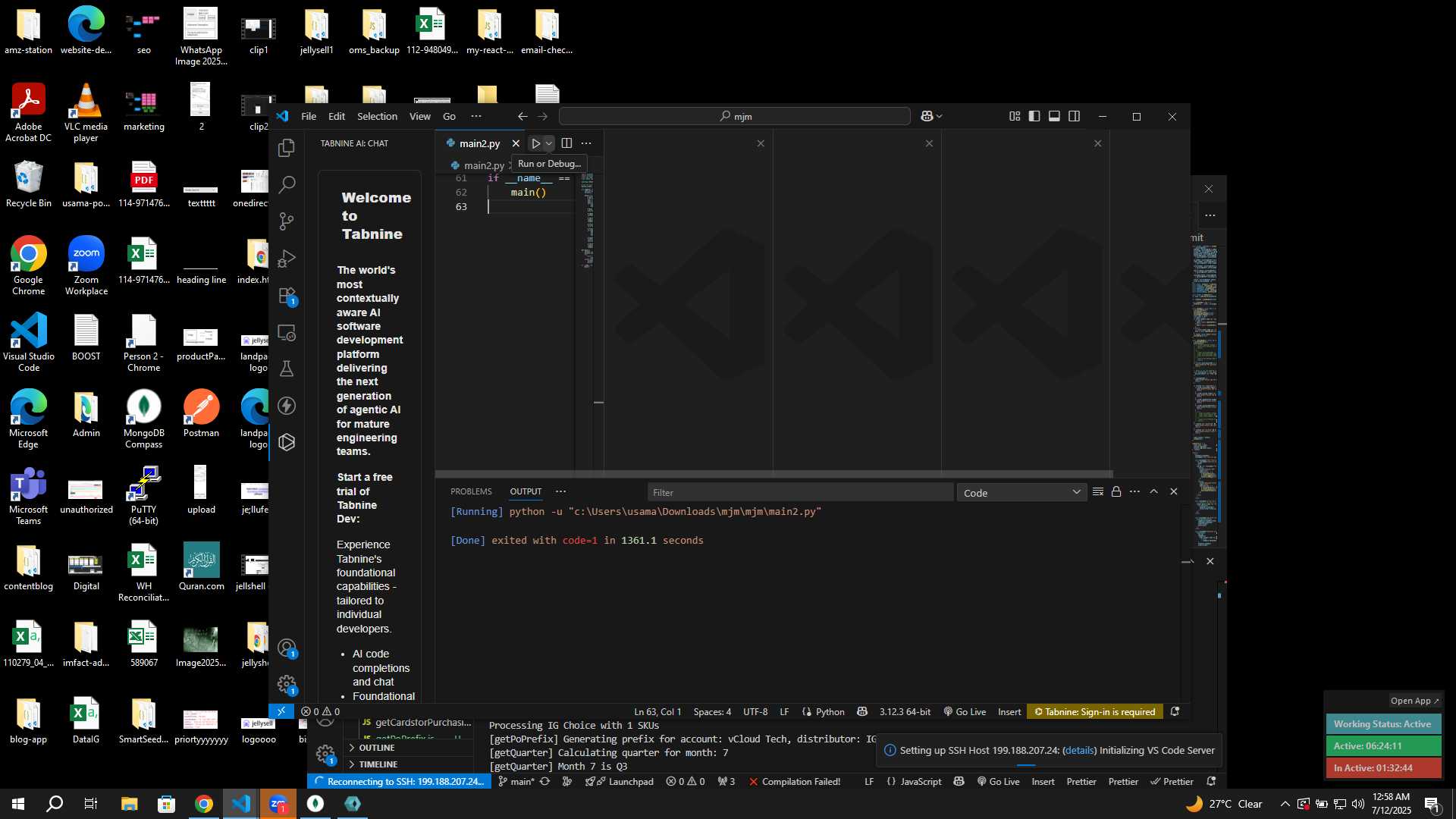Switch to the OUTPUT tab
The width and height of the screenshot is (1456, 819).
526,491
